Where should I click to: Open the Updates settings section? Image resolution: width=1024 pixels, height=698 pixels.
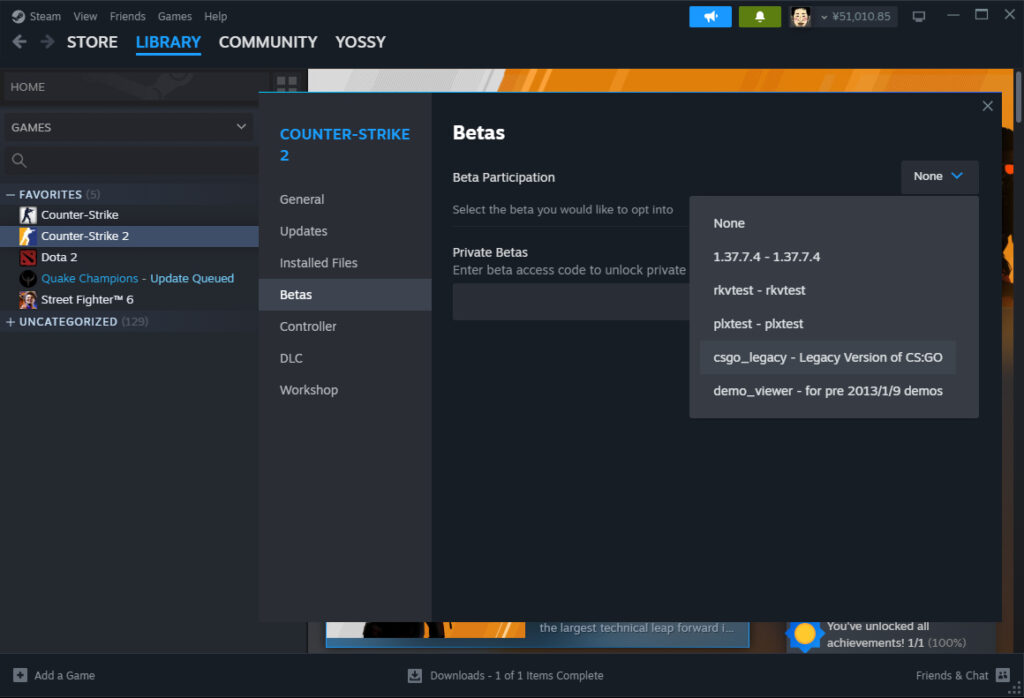pyautogui.click(x=345, y=231)
